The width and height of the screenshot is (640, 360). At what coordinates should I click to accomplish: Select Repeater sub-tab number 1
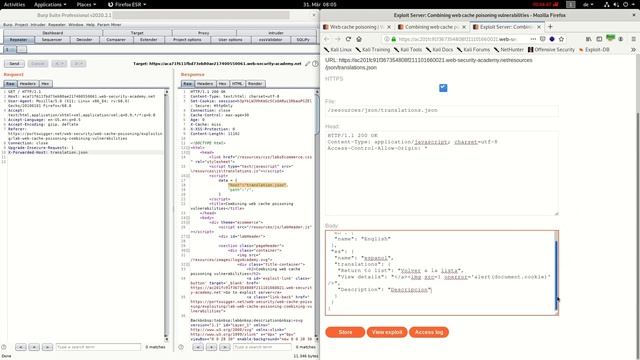pyautogui.click(x=9, y=49)
